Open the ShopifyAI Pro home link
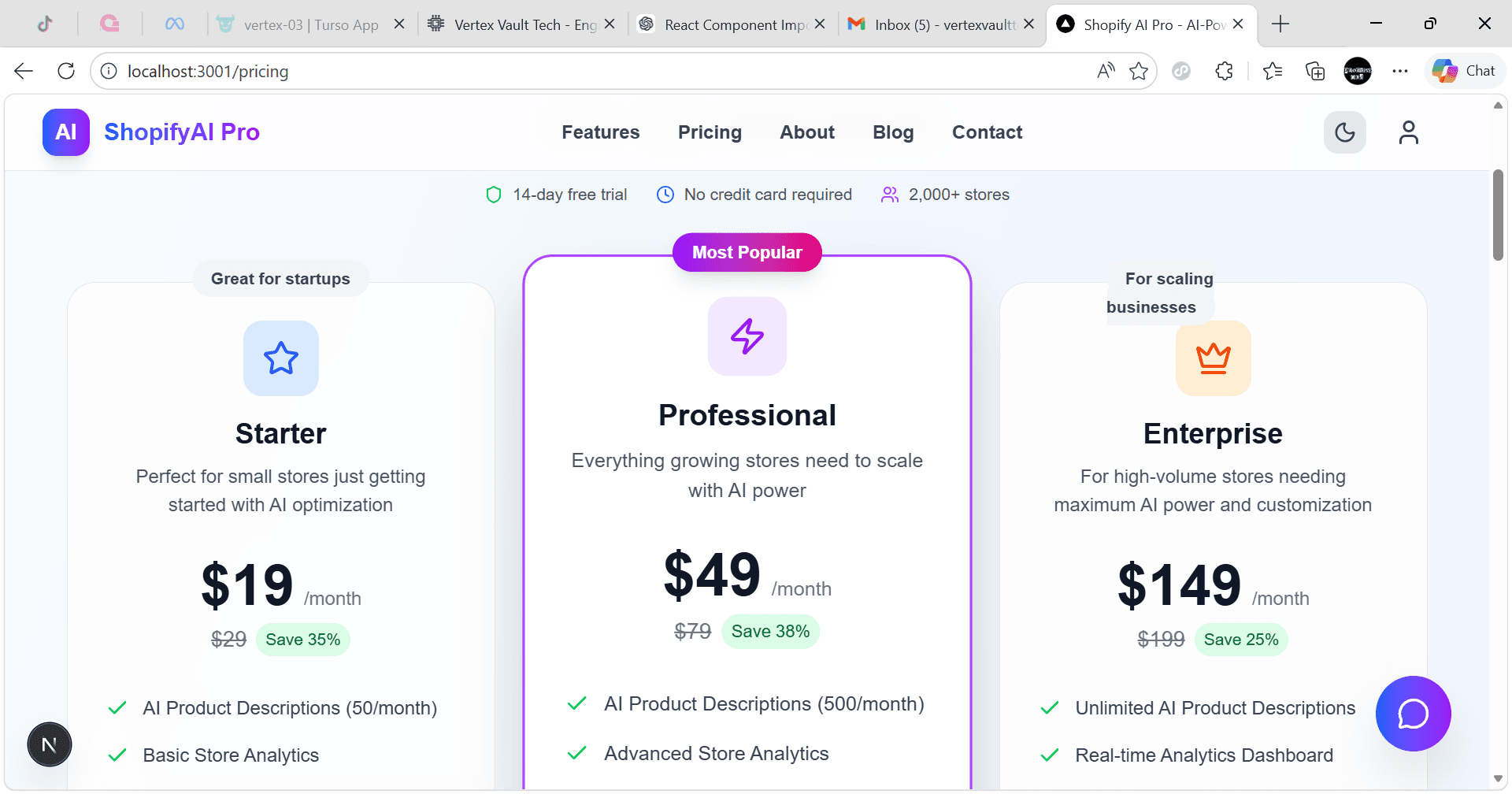The height and width of the screenshot is (794, 1512). pyautogui.click(x=182, y=132)
